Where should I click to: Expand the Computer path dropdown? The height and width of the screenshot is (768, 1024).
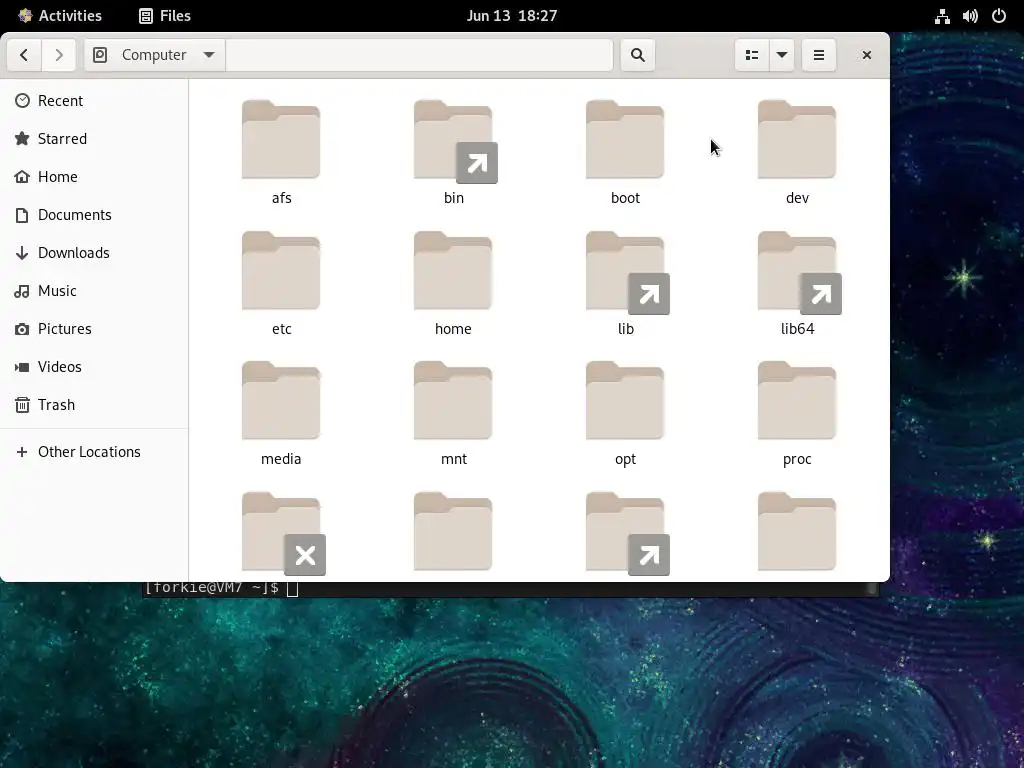(x=155, y=55)
